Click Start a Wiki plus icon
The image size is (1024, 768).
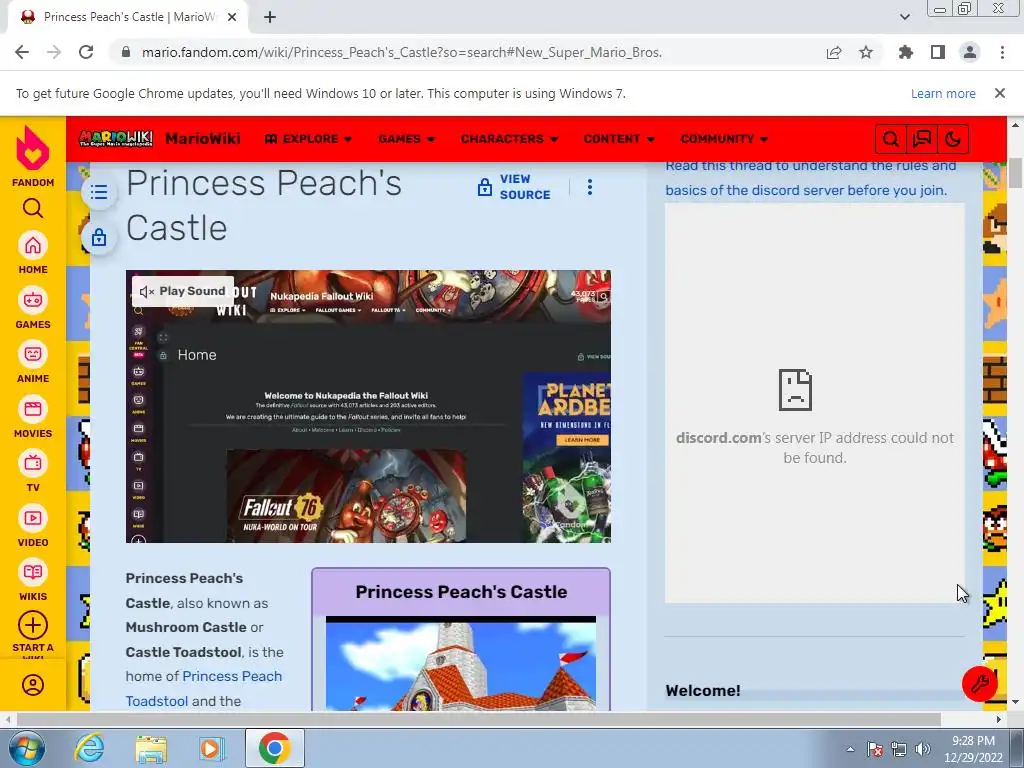(x=33, y=625)
